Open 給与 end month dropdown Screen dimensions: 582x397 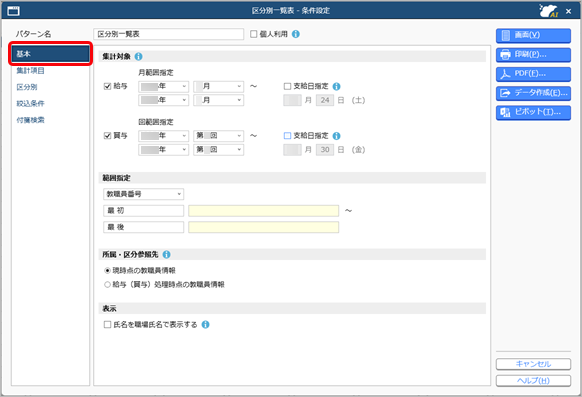pos(218,100)
